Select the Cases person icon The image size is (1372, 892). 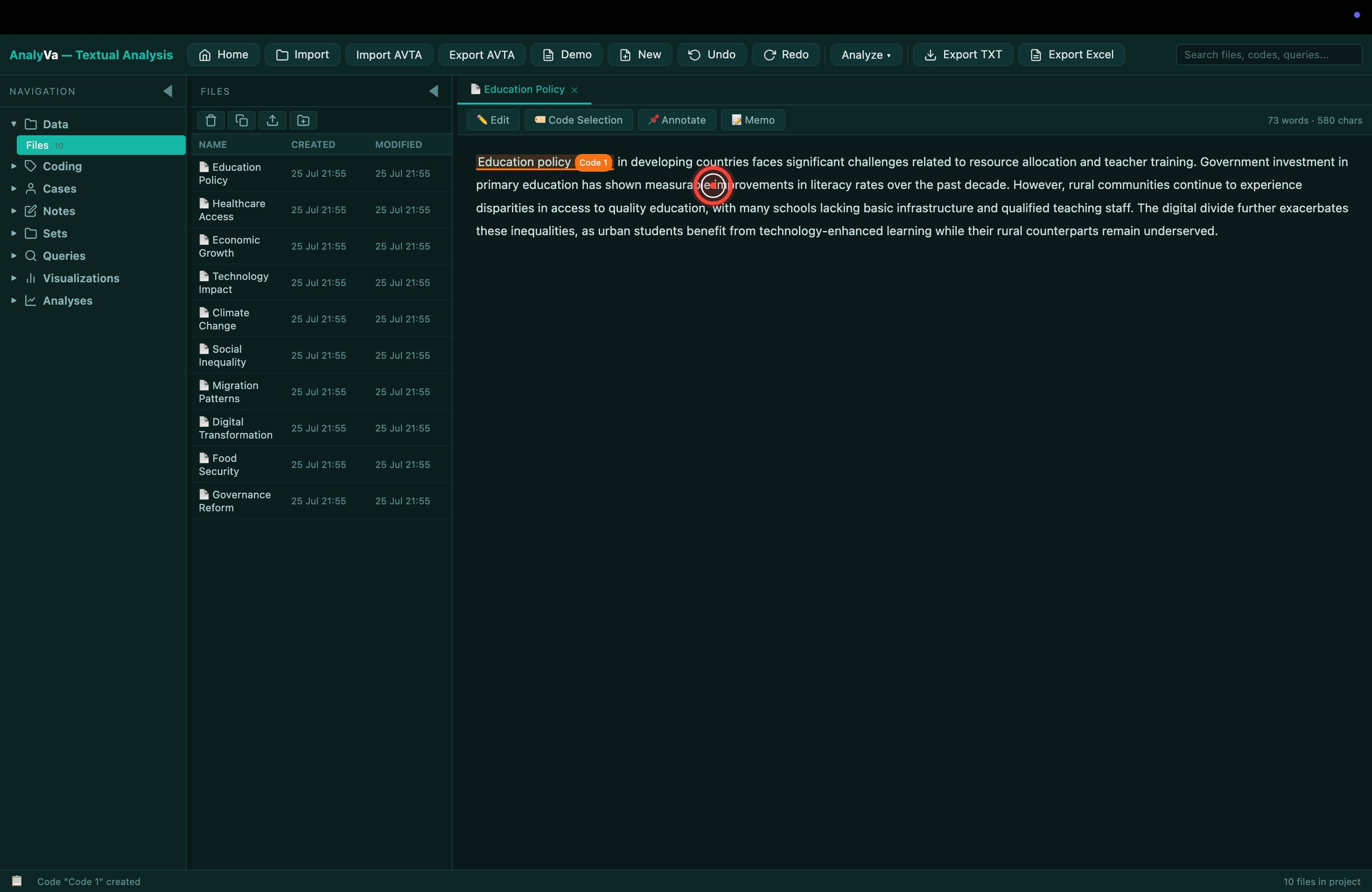point(31,188)
